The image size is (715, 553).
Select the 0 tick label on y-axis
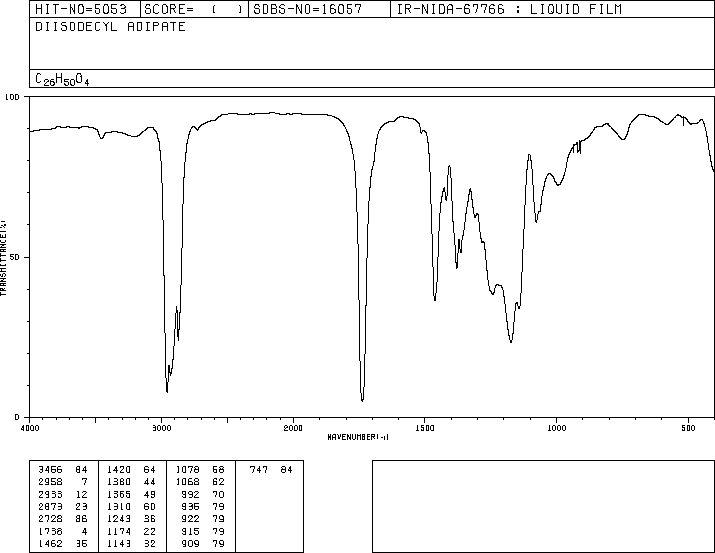(x=17, y=417)
